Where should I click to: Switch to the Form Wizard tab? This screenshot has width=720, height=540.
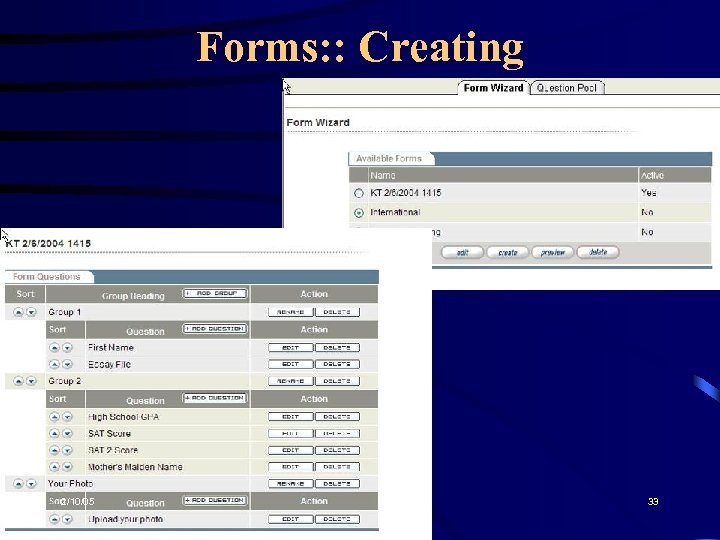coord(493,88)
